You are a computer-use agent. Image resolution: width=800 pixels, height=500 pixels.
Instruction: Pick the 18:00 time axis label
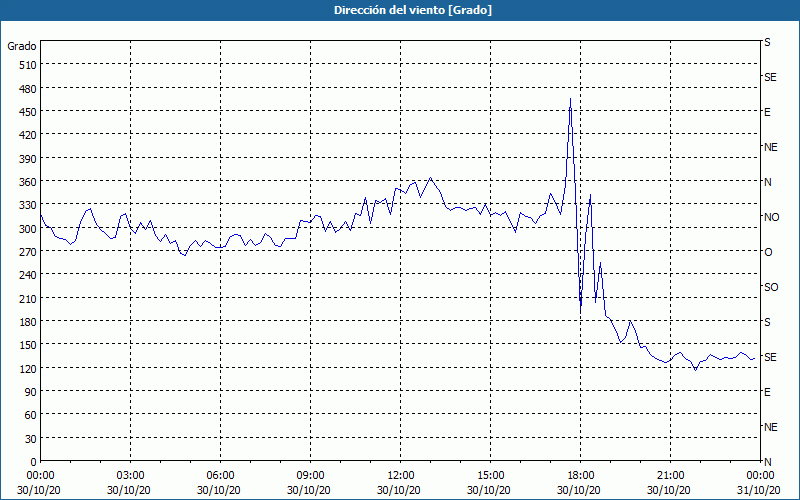581,476
